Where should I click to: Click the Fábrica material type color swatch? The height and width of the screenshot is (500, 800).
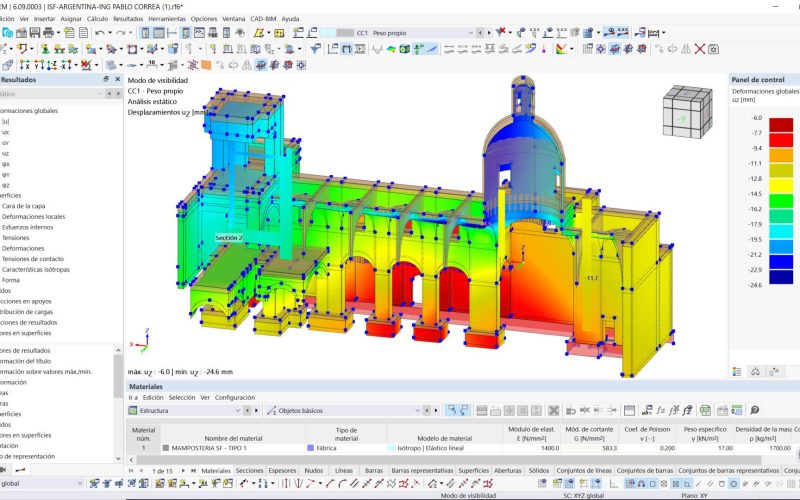coord(310,448)
